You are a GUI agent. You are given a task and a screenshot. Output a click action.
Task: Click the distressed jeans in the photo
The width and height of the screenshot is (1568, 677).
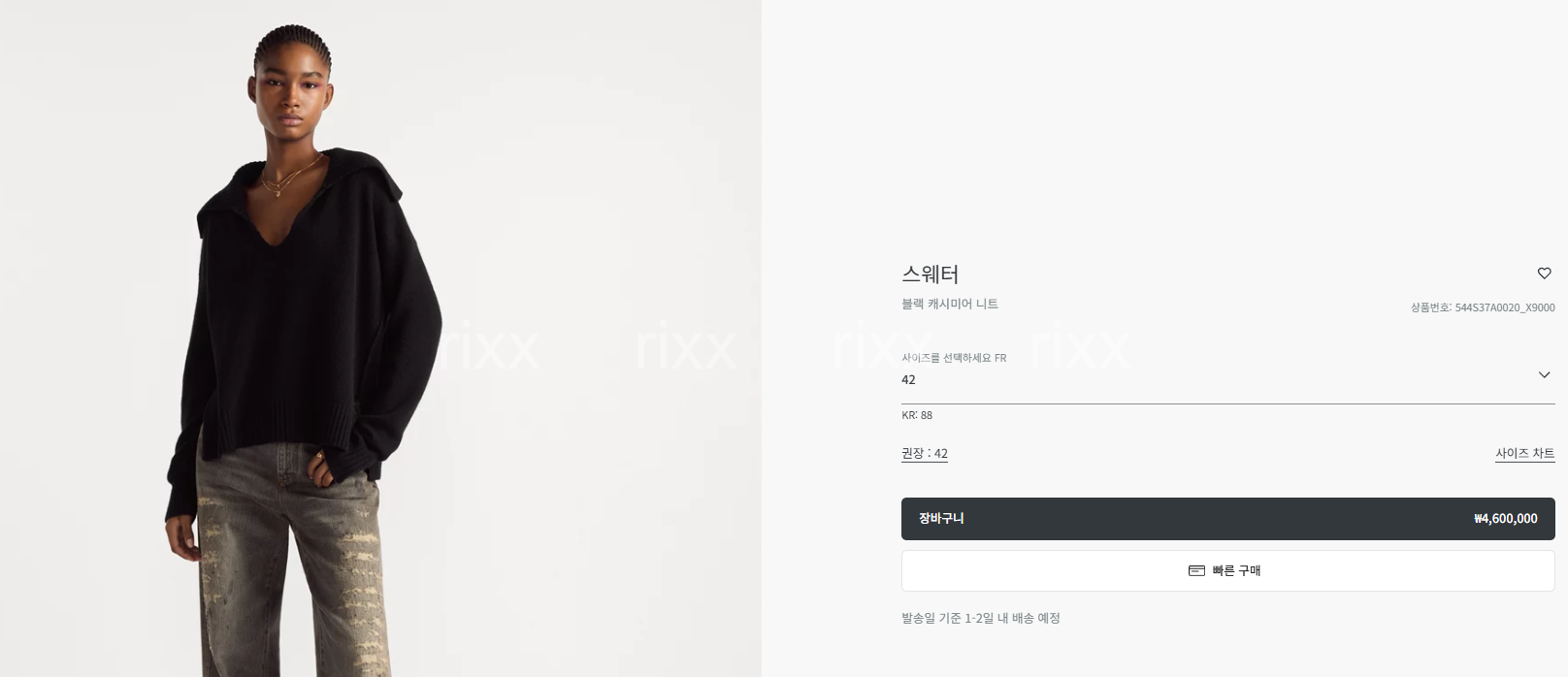291,563
